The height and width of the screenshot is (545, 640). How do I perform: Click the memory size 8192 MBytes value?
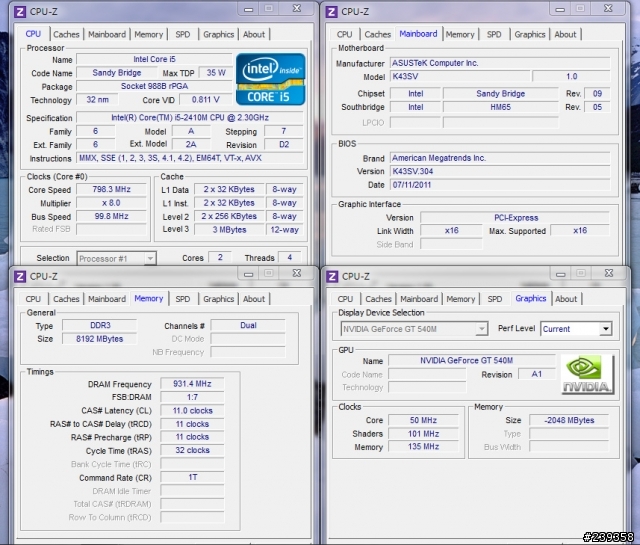coord(100,339)
